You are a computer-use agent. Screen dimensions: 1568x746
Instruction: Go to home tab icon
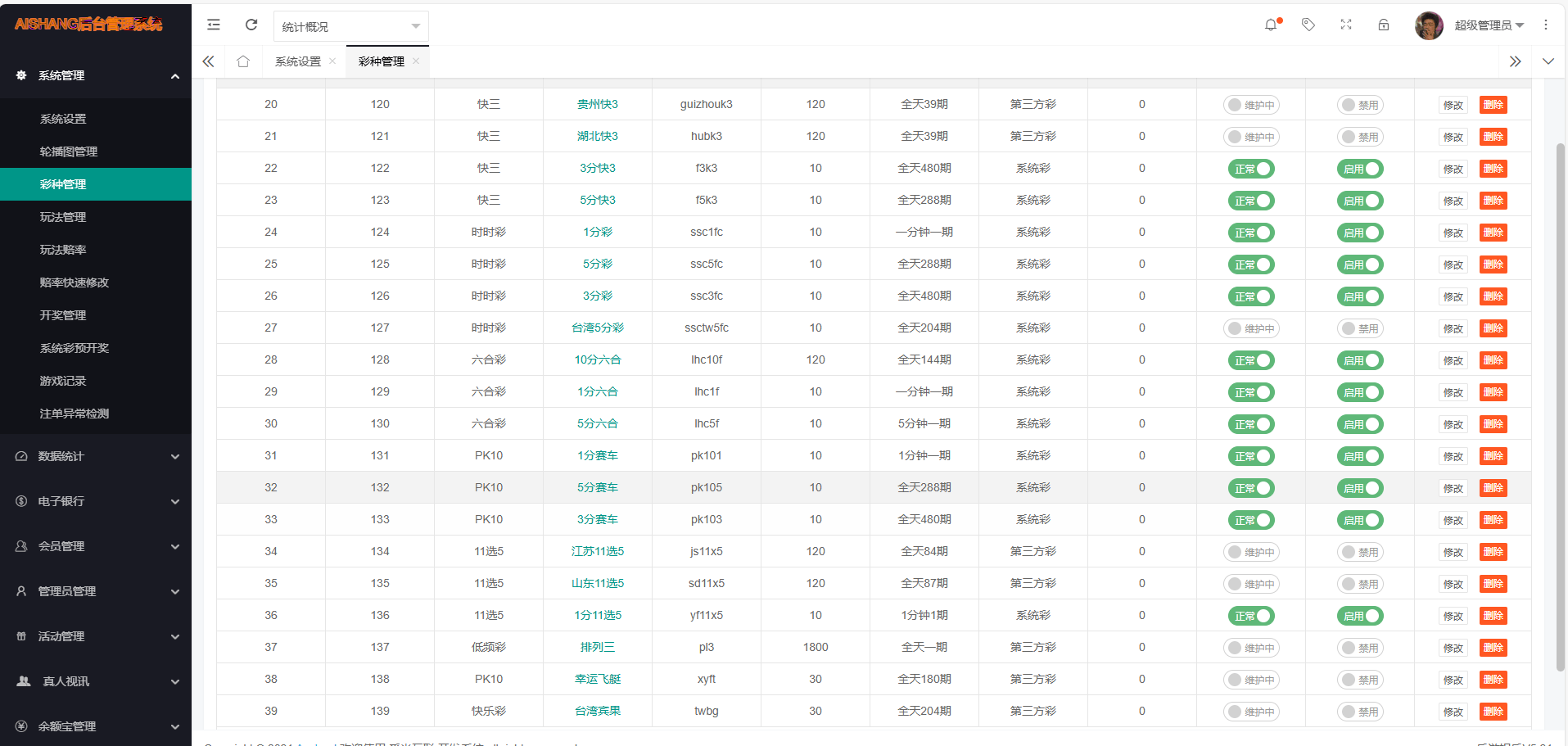coord(243,61)
